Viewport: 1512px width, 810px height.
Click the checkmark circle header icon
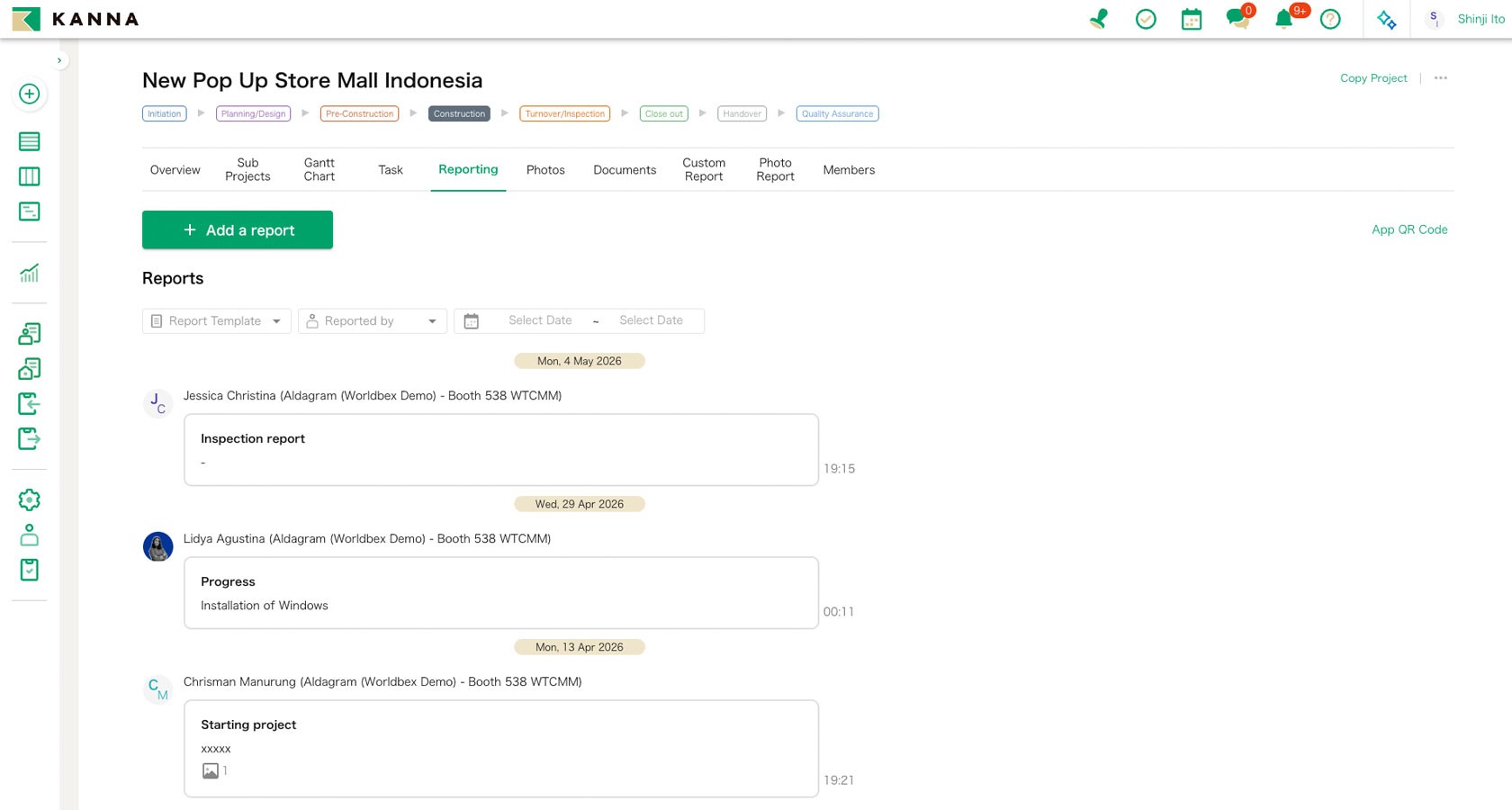point(1146,19)
